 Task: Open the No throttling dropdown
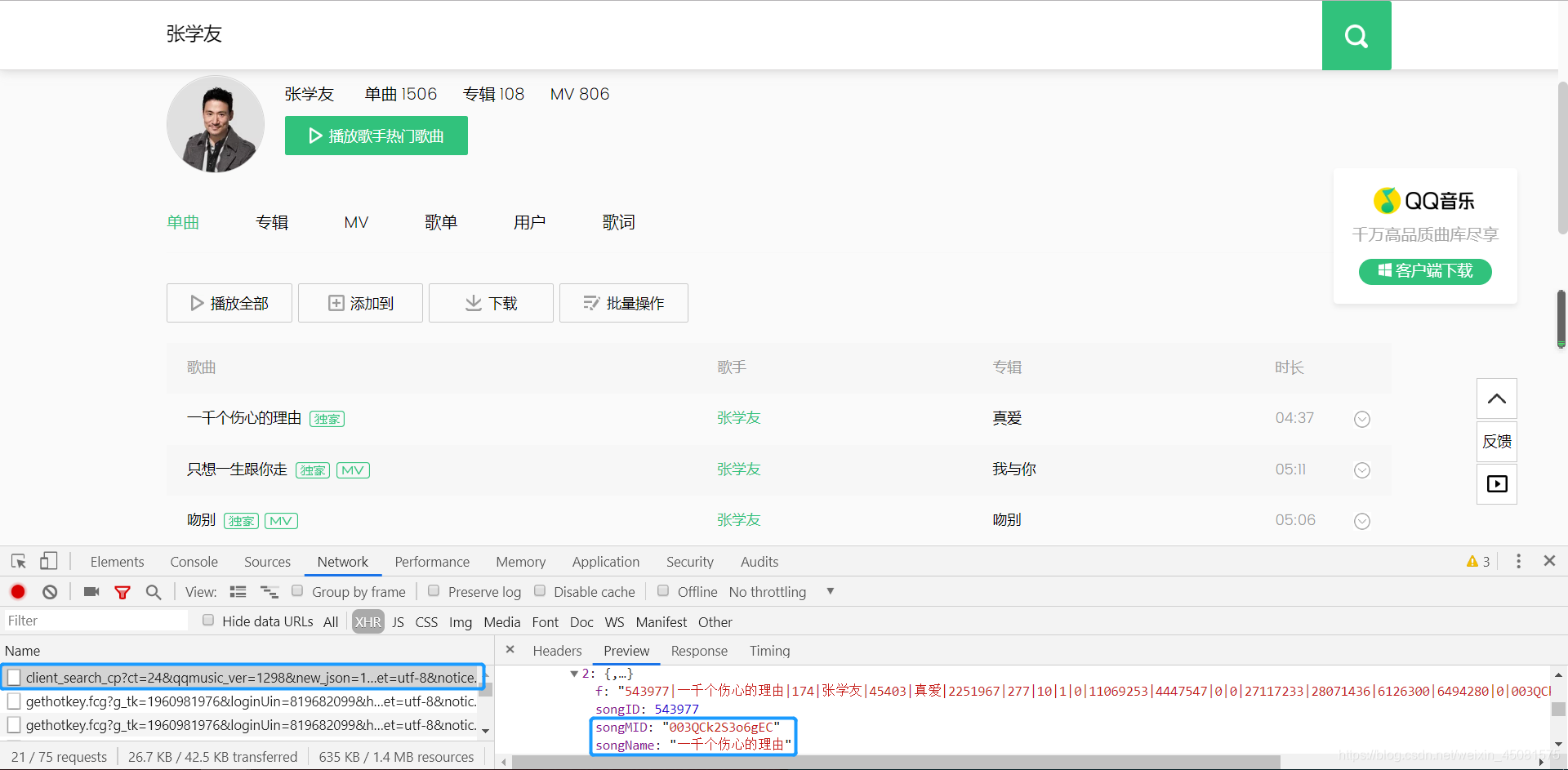(781, 592)
